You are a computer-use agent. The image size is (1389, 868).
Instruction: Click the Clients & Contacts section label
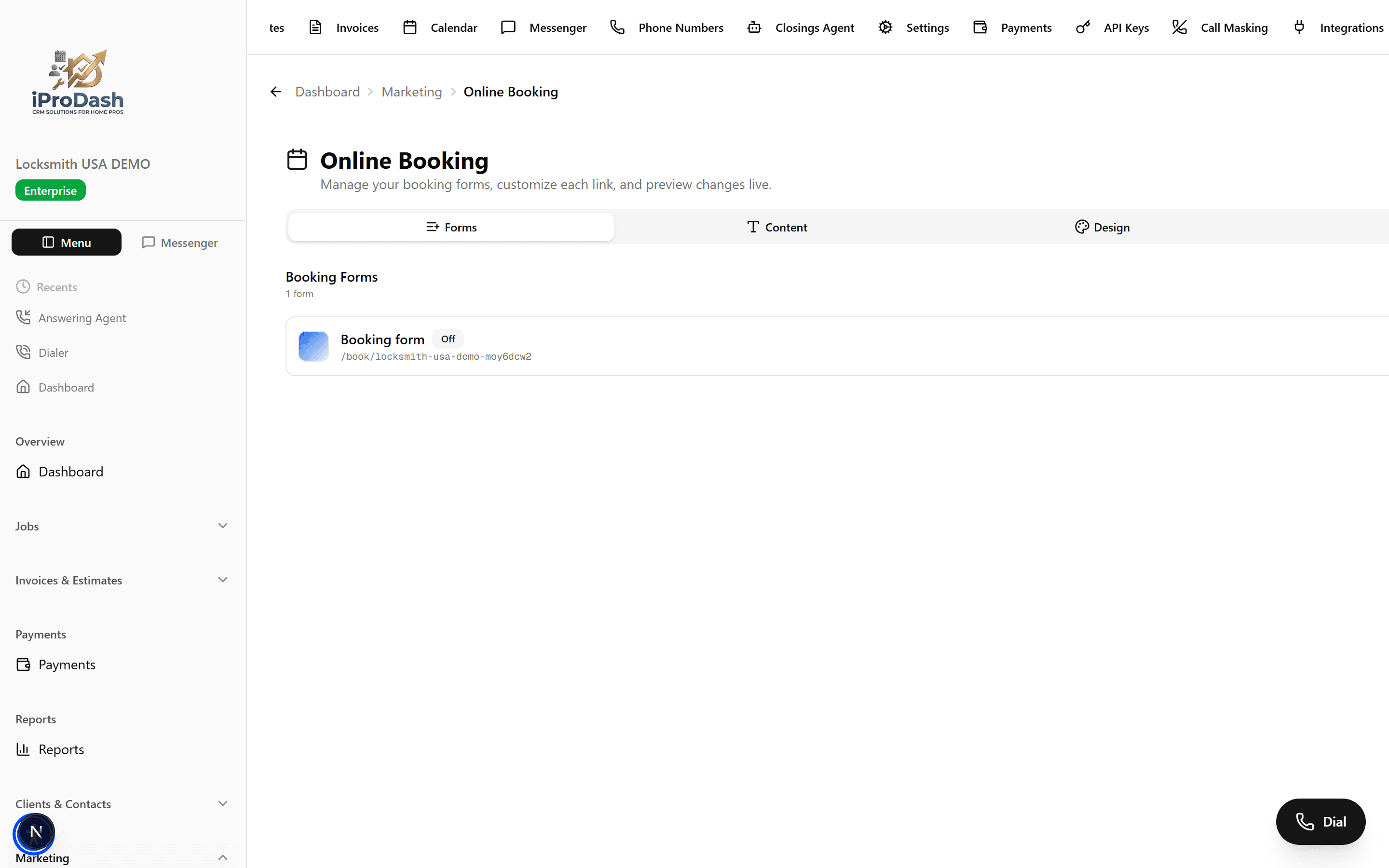63,804
